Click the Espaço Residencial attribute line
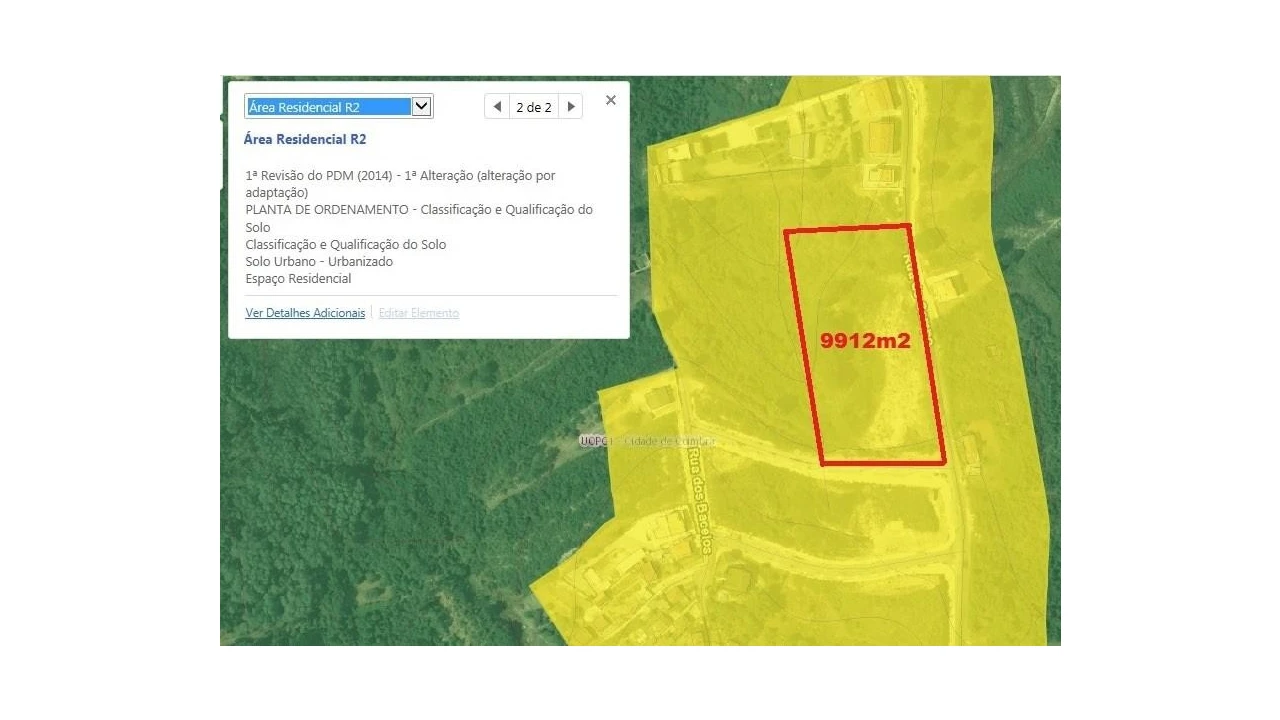Image resolution: width=1280 pixels, height=720 pixels. point(298,278)
